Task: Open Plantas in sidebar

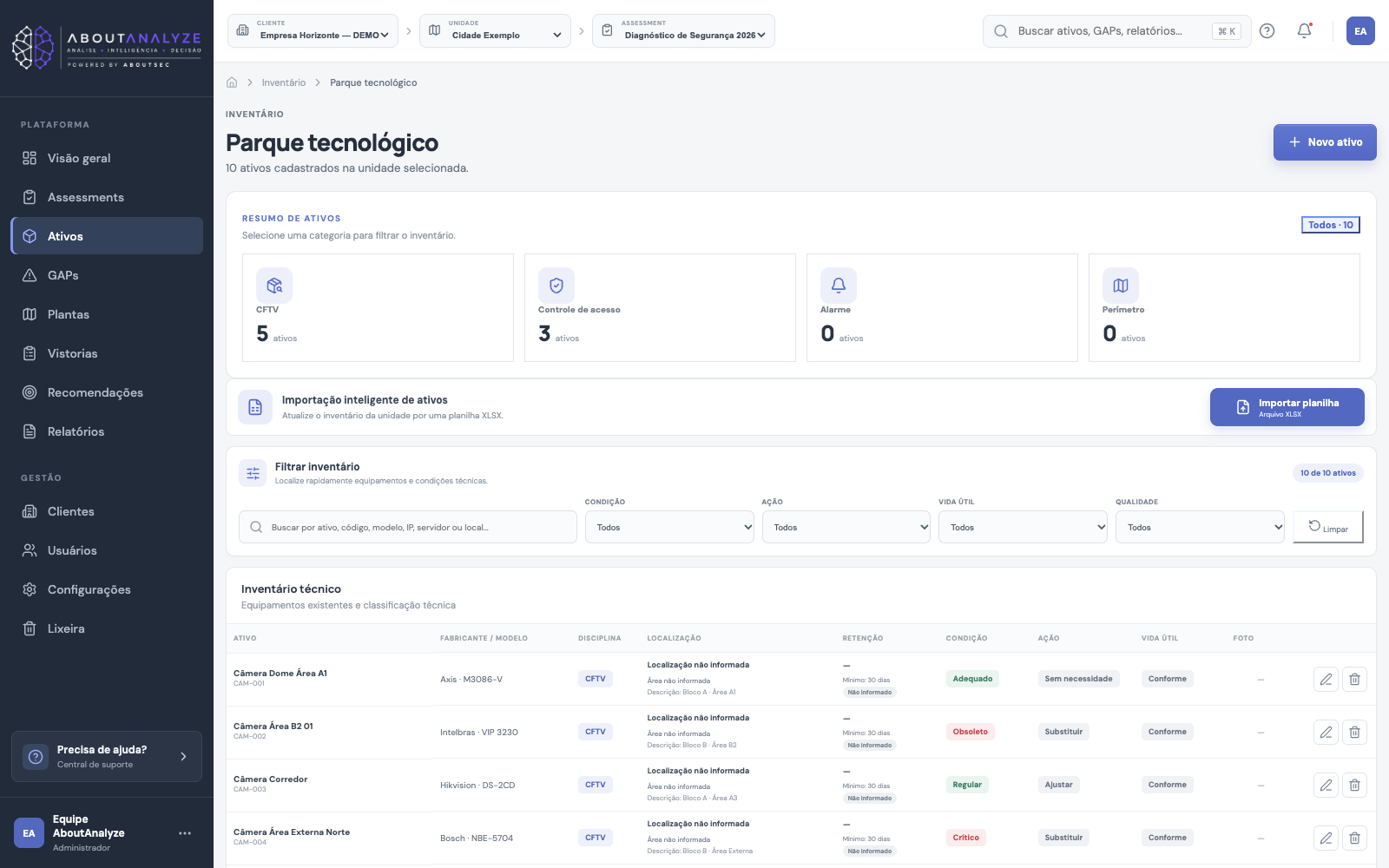Action: pos(107,314)
